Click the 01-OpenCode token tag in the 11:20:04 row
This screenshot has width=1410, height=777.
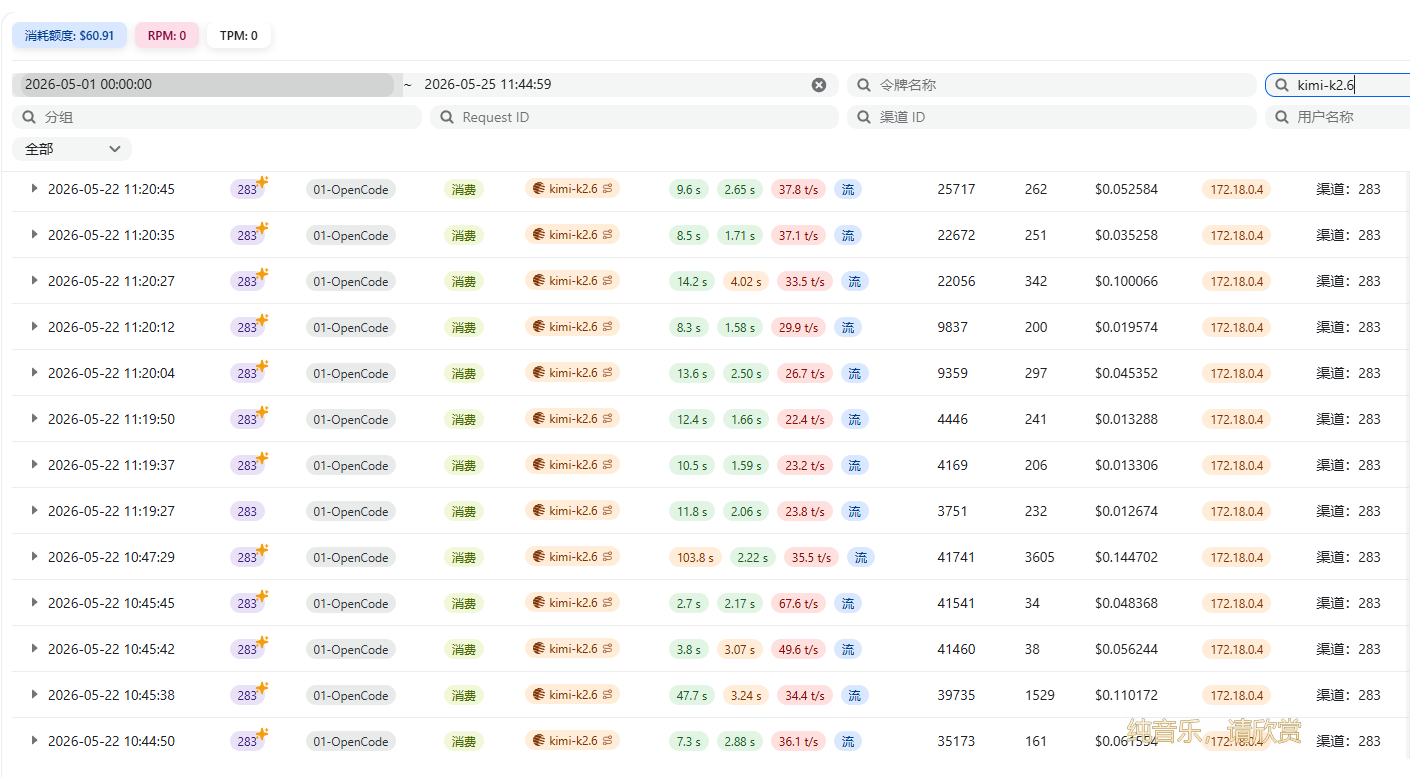[351, 373]
